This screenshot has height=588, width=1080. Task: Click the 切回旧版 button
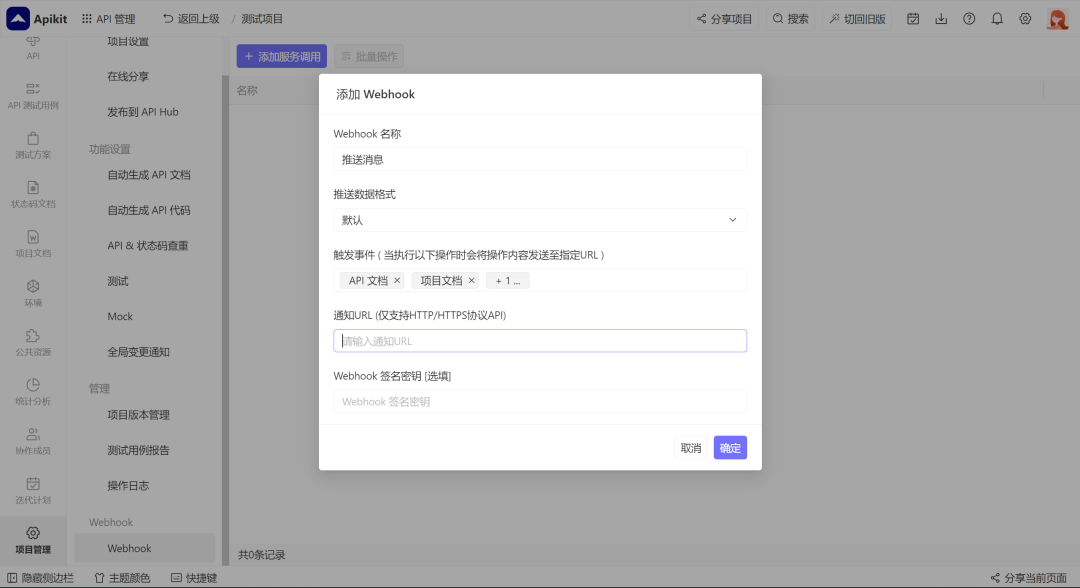click(856, 18)
